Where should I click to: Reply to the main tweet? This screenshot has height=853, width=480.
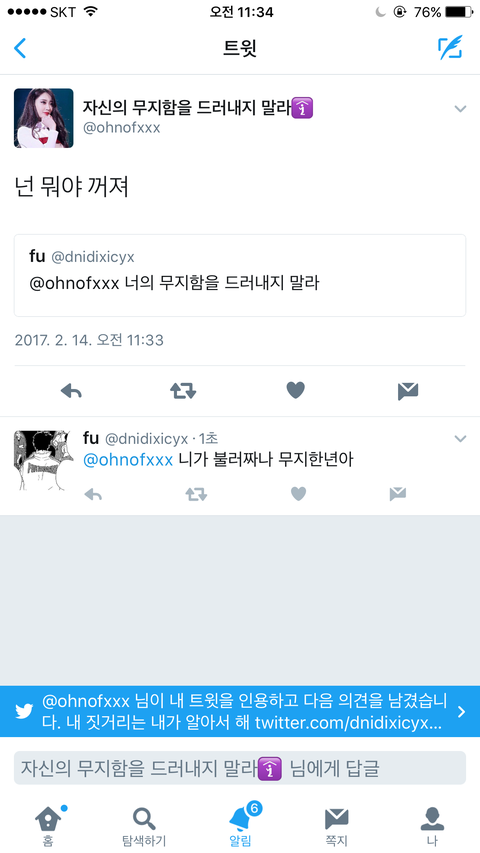pyautogui.click(x=71, y=391)
